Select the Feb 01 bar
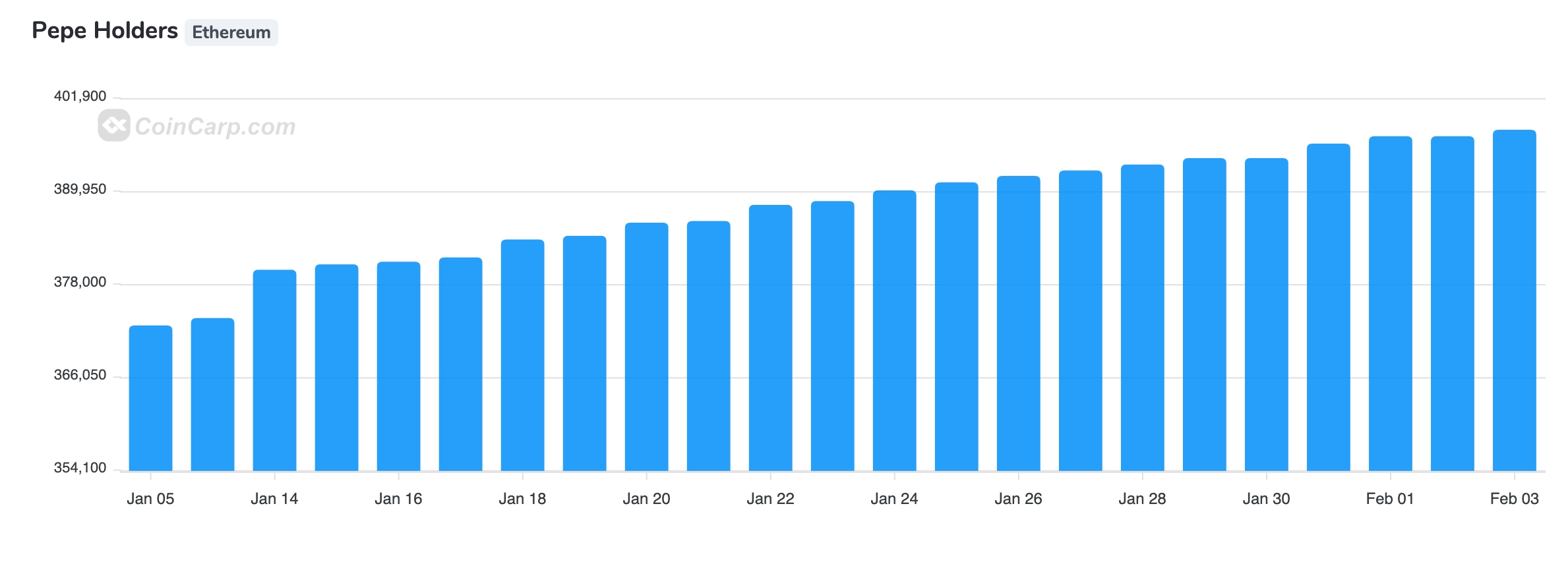The height and width of the screenshot is (562, 1568). pos(1391,304)
